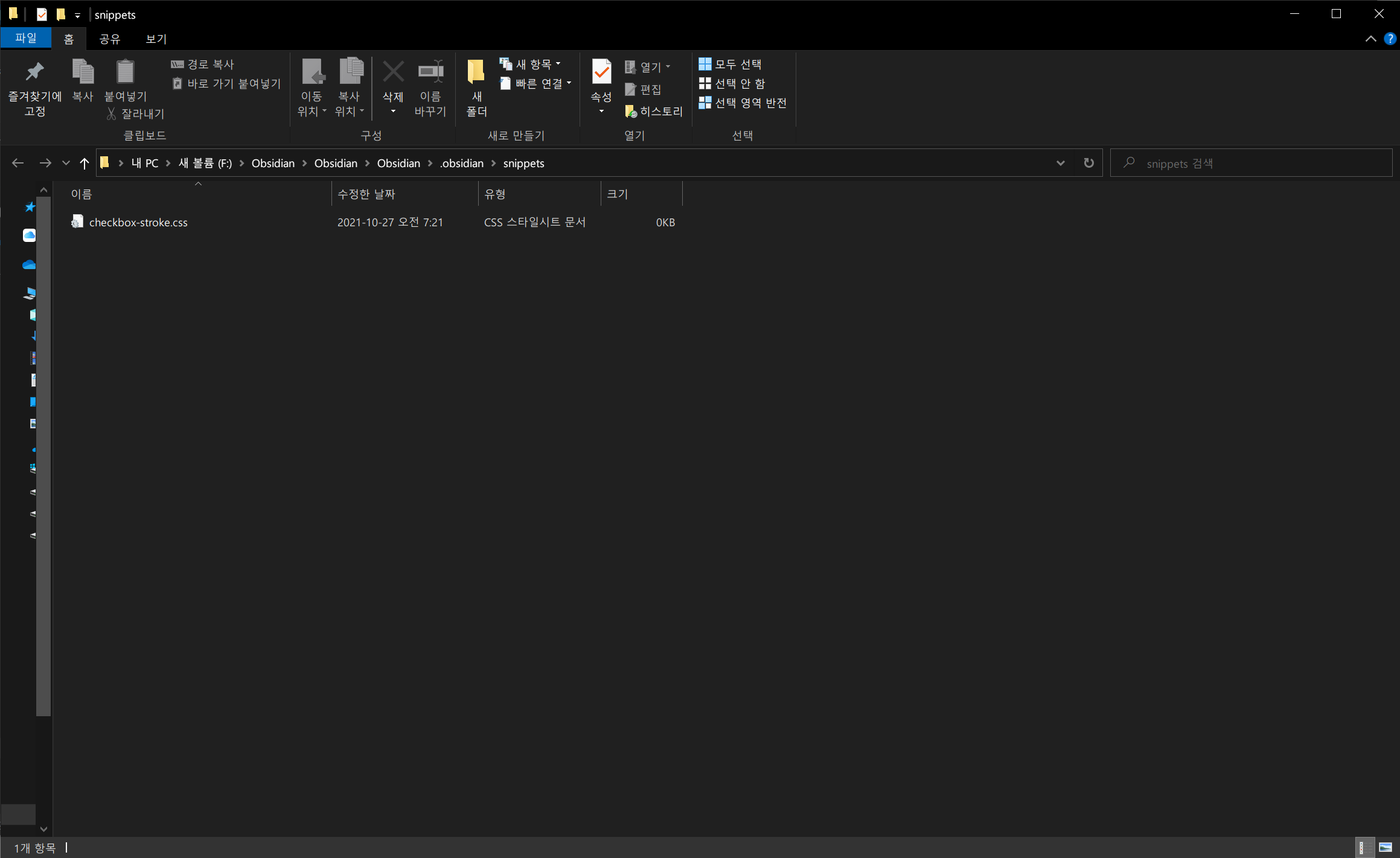Open the address bar history dropdown
Viewport: 1400px width, 858px height.
pyautogui.click(x=1060, y=163)
